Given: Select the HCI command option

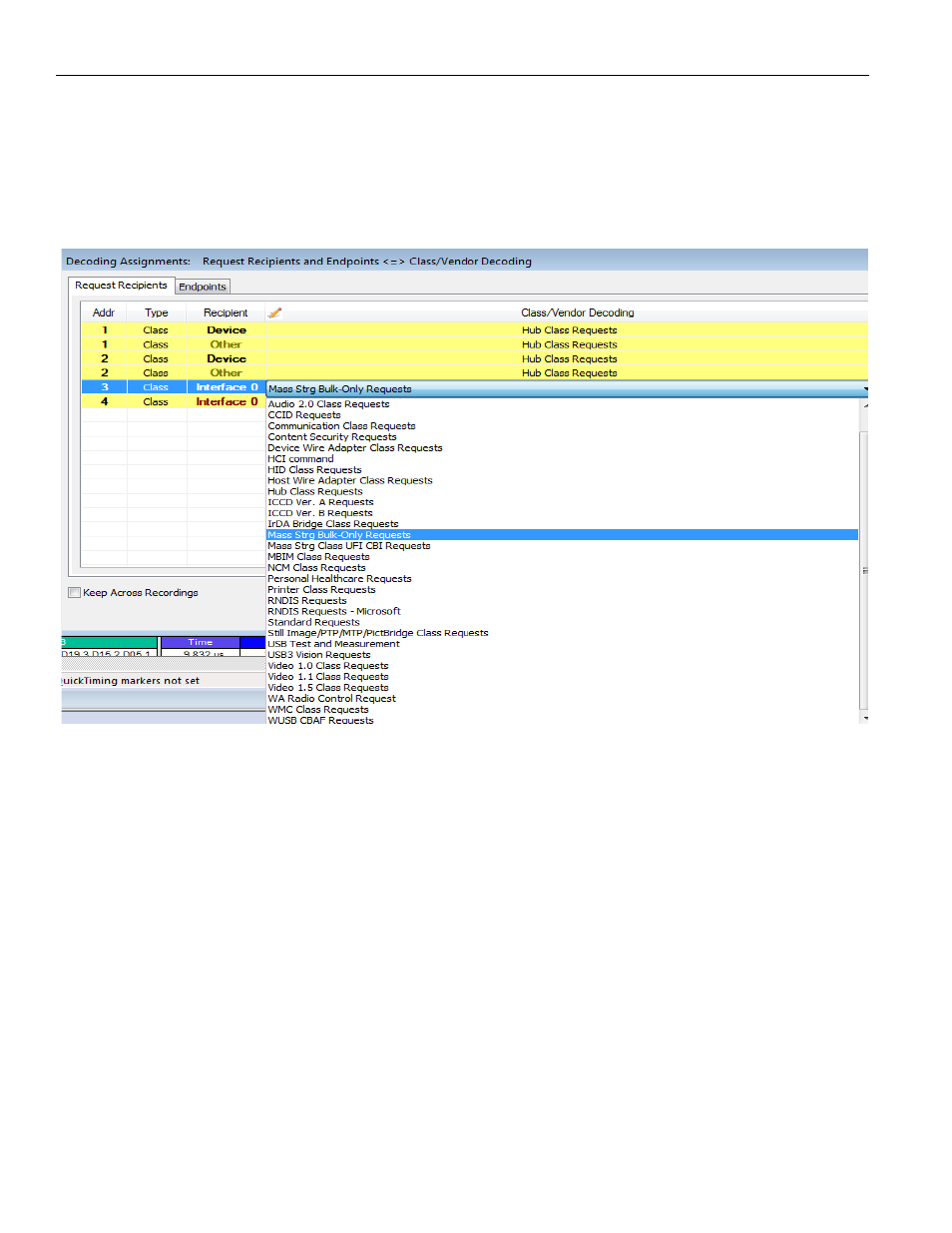Looking at the screenshot, I should click(x=300, y=459).
